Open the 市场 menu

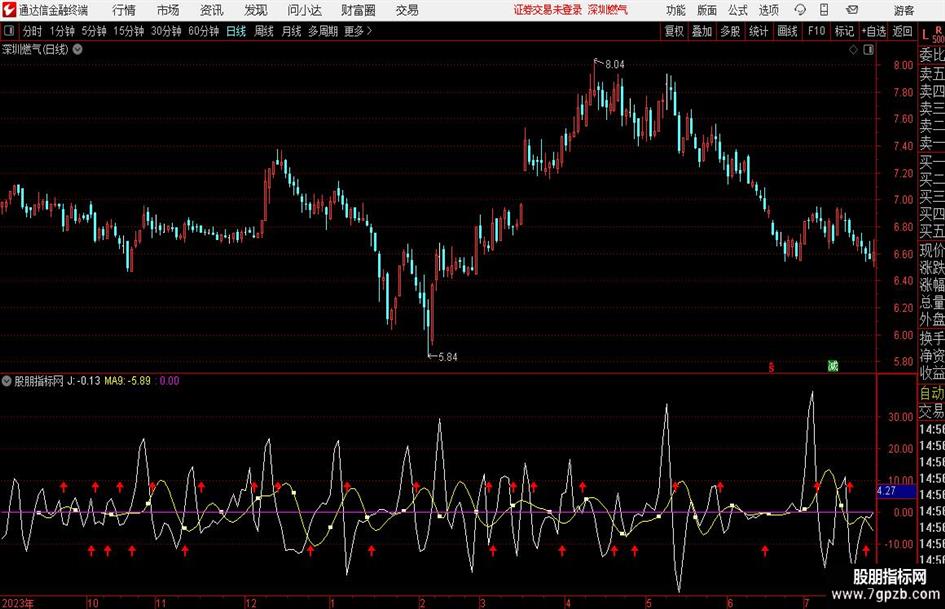tap(168, 10)
